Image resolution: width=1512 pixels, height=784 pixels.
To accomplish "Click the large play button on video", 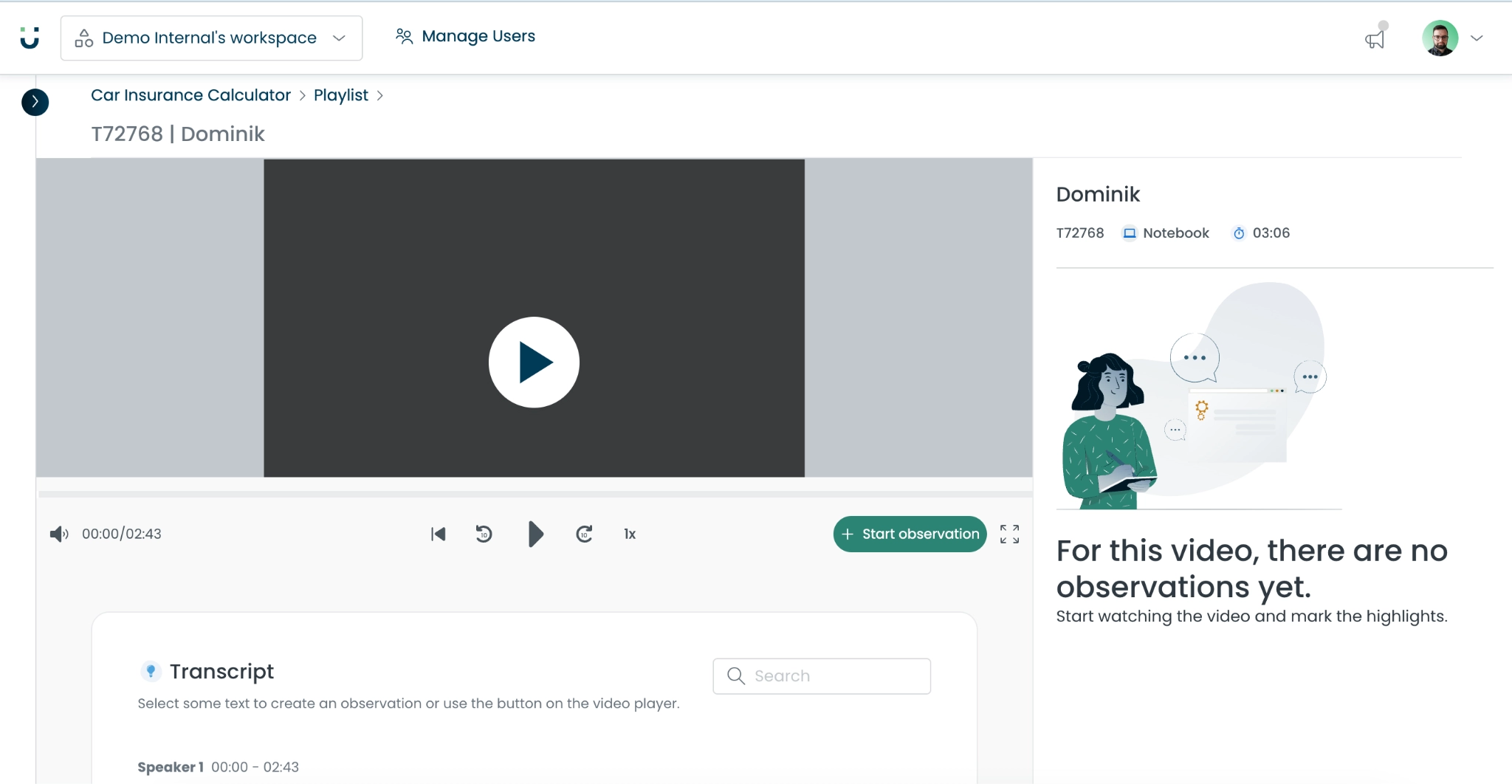I will click(534, 362).
